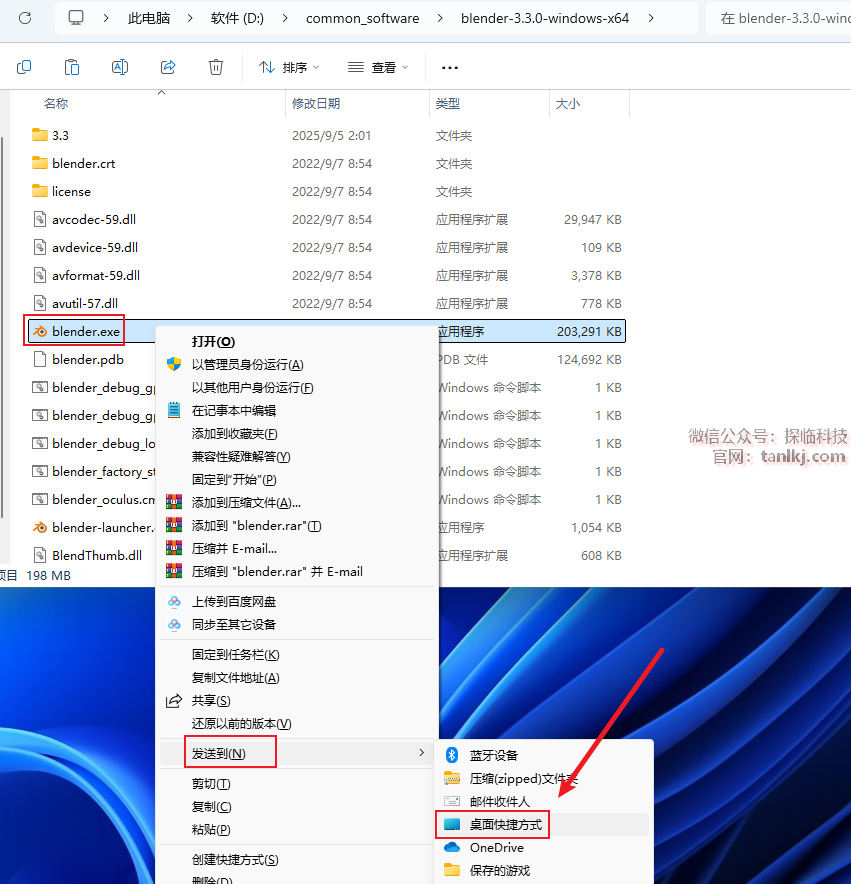
Task: Click the refresh icon in address bar
Action: click(25, 18)
